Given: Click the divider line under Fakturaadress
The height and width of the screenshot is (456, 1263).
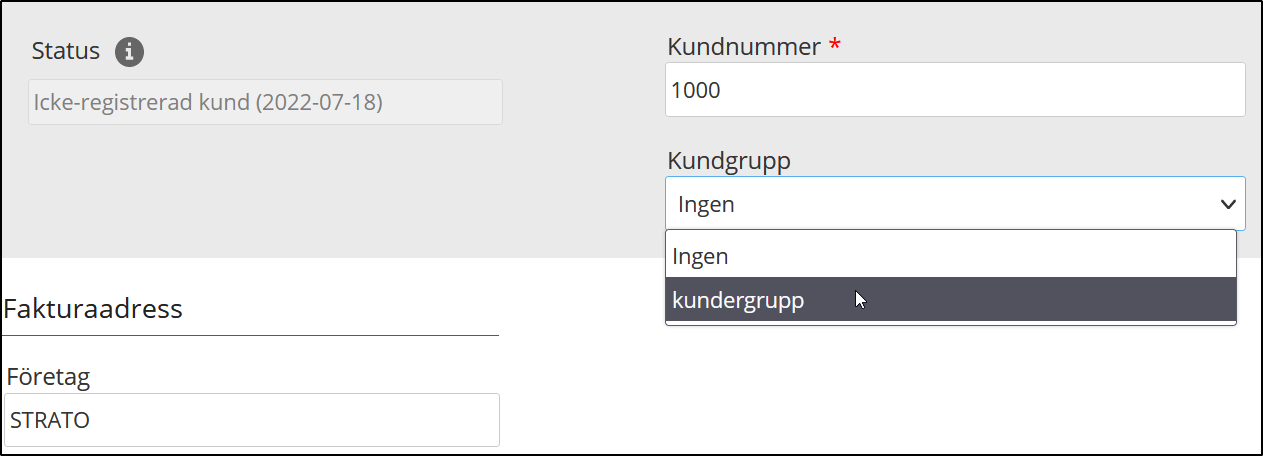Looking at the screenshot, I should [250, 335].
